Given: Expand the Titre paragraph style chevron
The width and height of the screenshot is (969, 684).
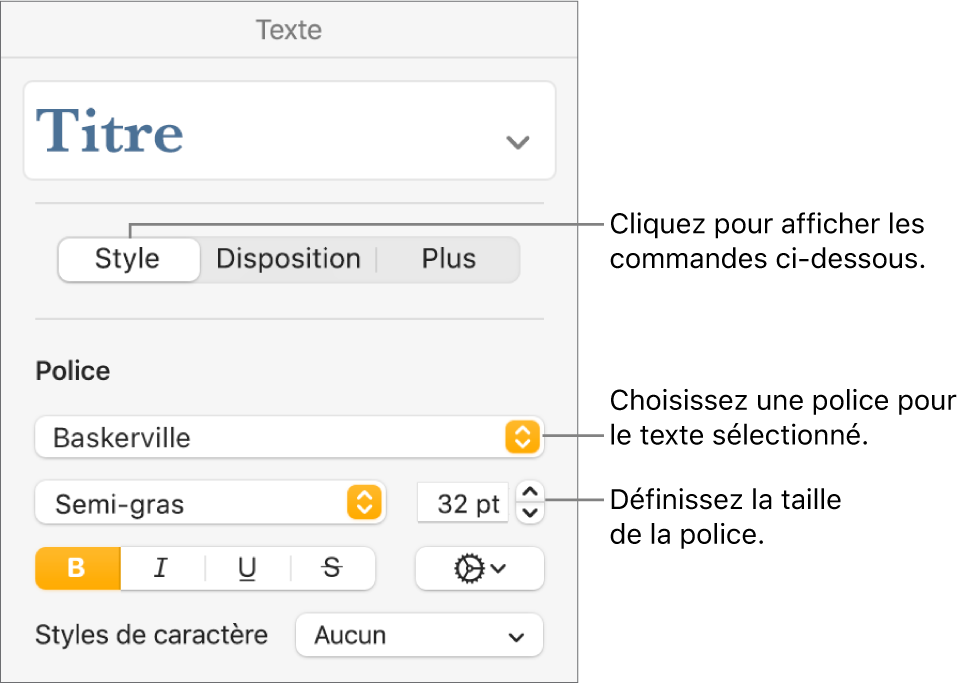Looking at the screenshot, I should tap(517, 142).
